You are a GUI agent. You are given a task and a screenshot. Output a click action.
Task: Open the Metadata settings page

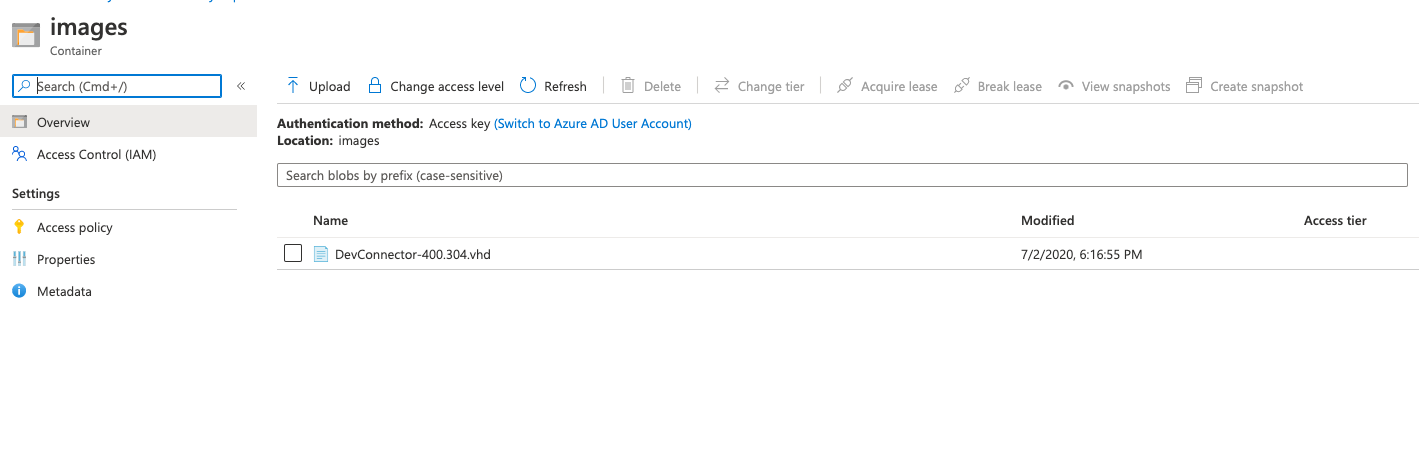pos(64,291)
